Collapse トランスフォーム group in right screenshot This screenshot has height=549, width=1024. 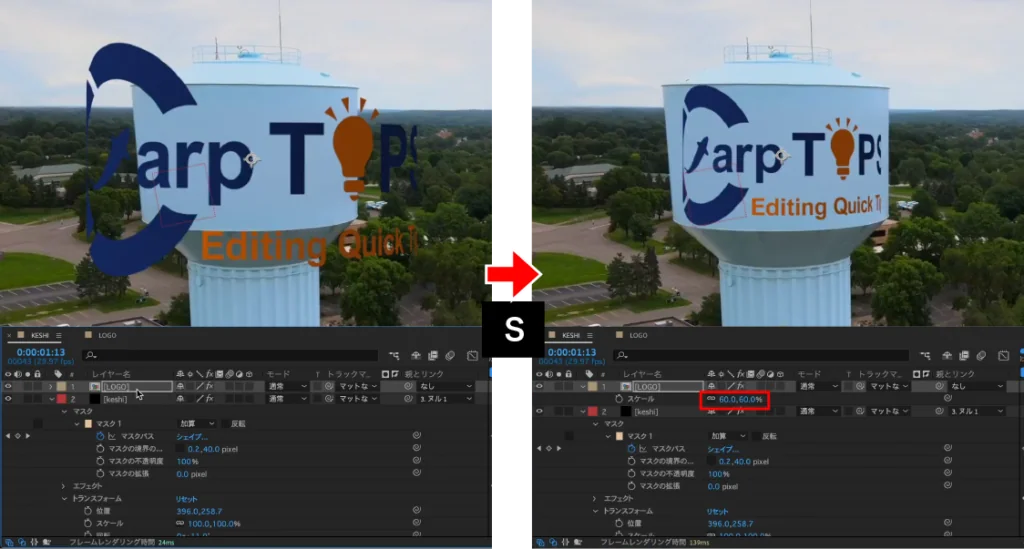pos(595,511)
